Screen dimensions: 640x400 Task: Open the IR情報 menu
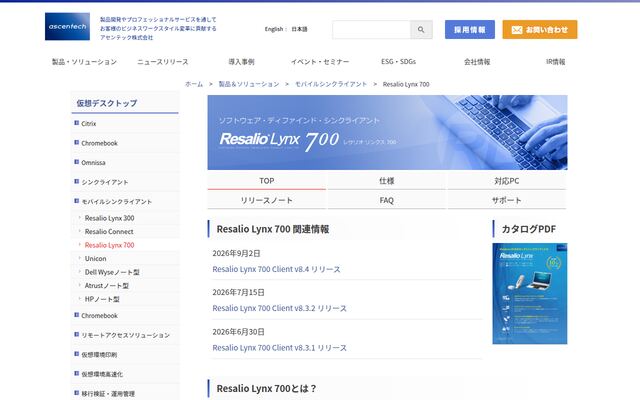pos(556,62)
